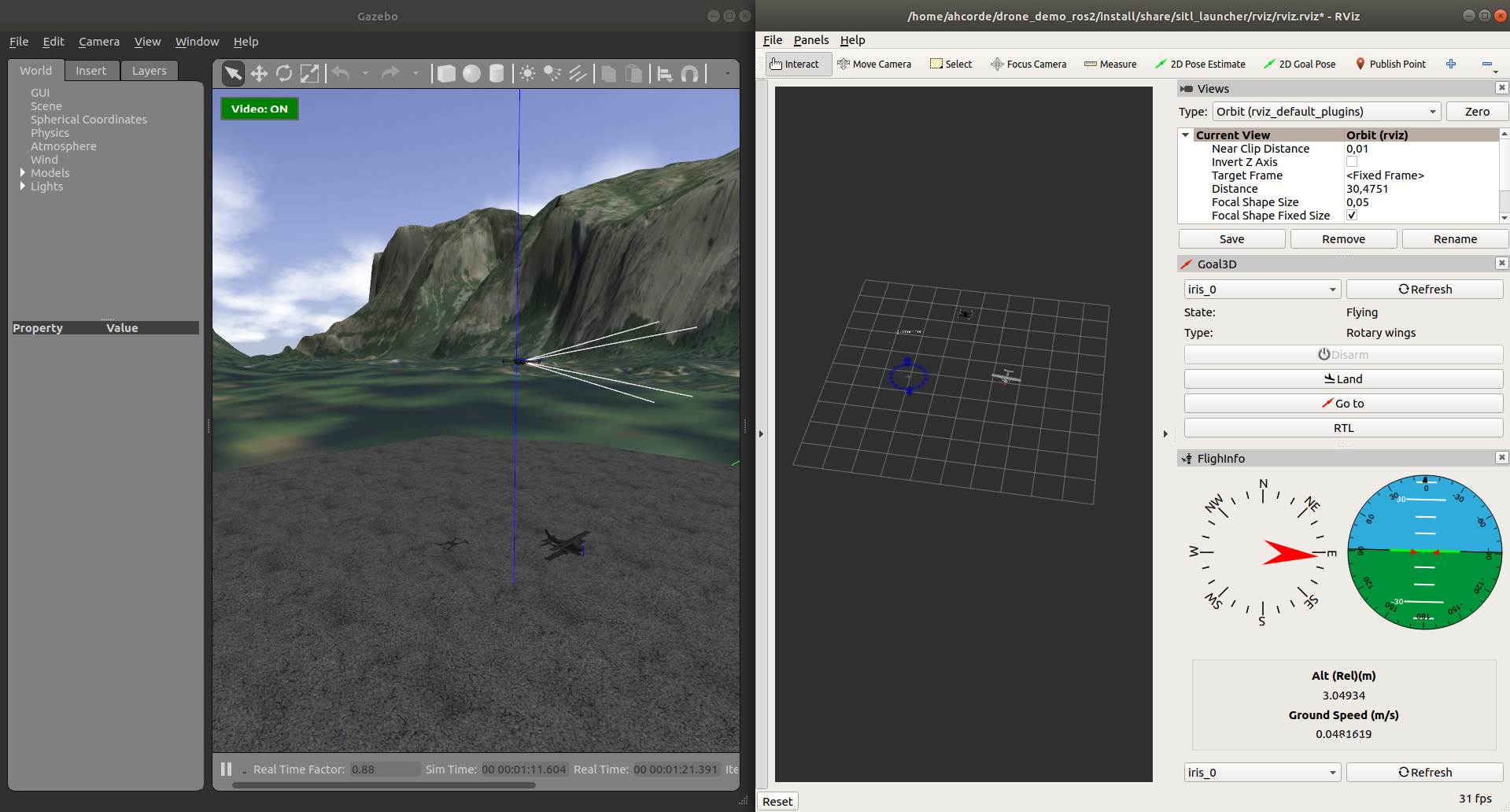Activate the Measure tool in RViz

(1110, 64)
